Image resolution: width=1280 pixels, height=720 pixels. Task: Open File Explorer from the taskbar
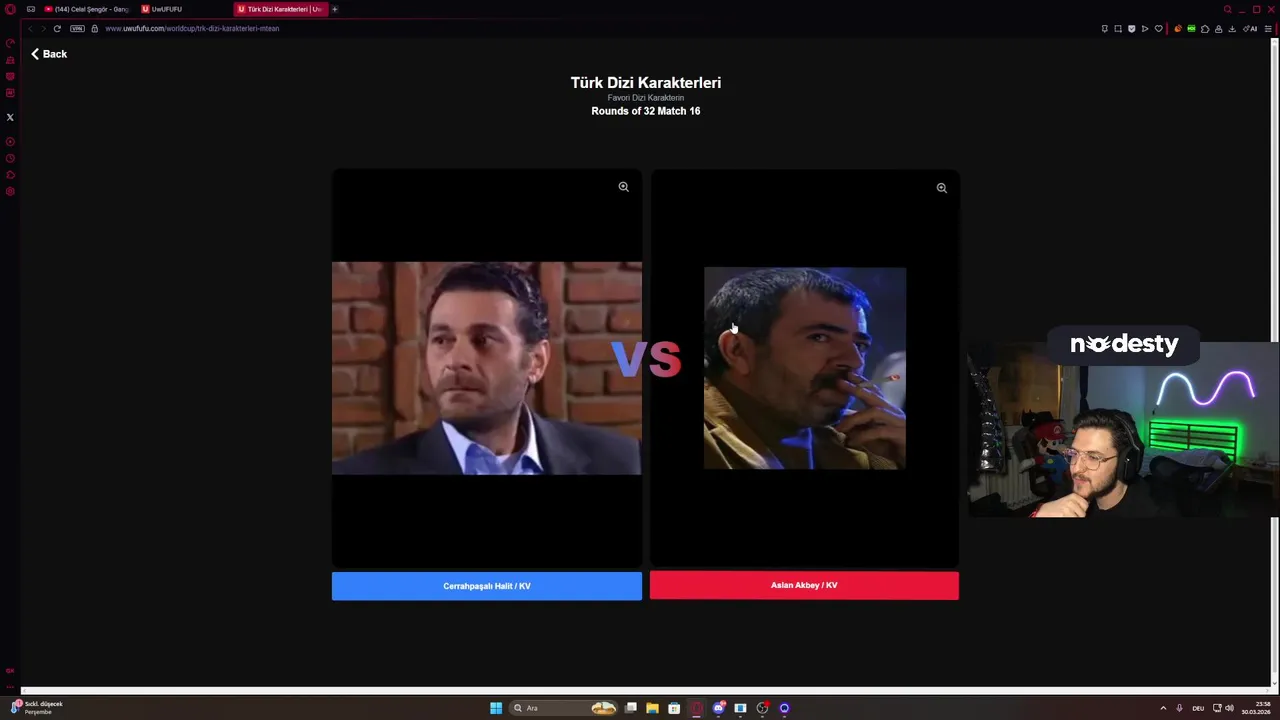click(x=652, y=708)
